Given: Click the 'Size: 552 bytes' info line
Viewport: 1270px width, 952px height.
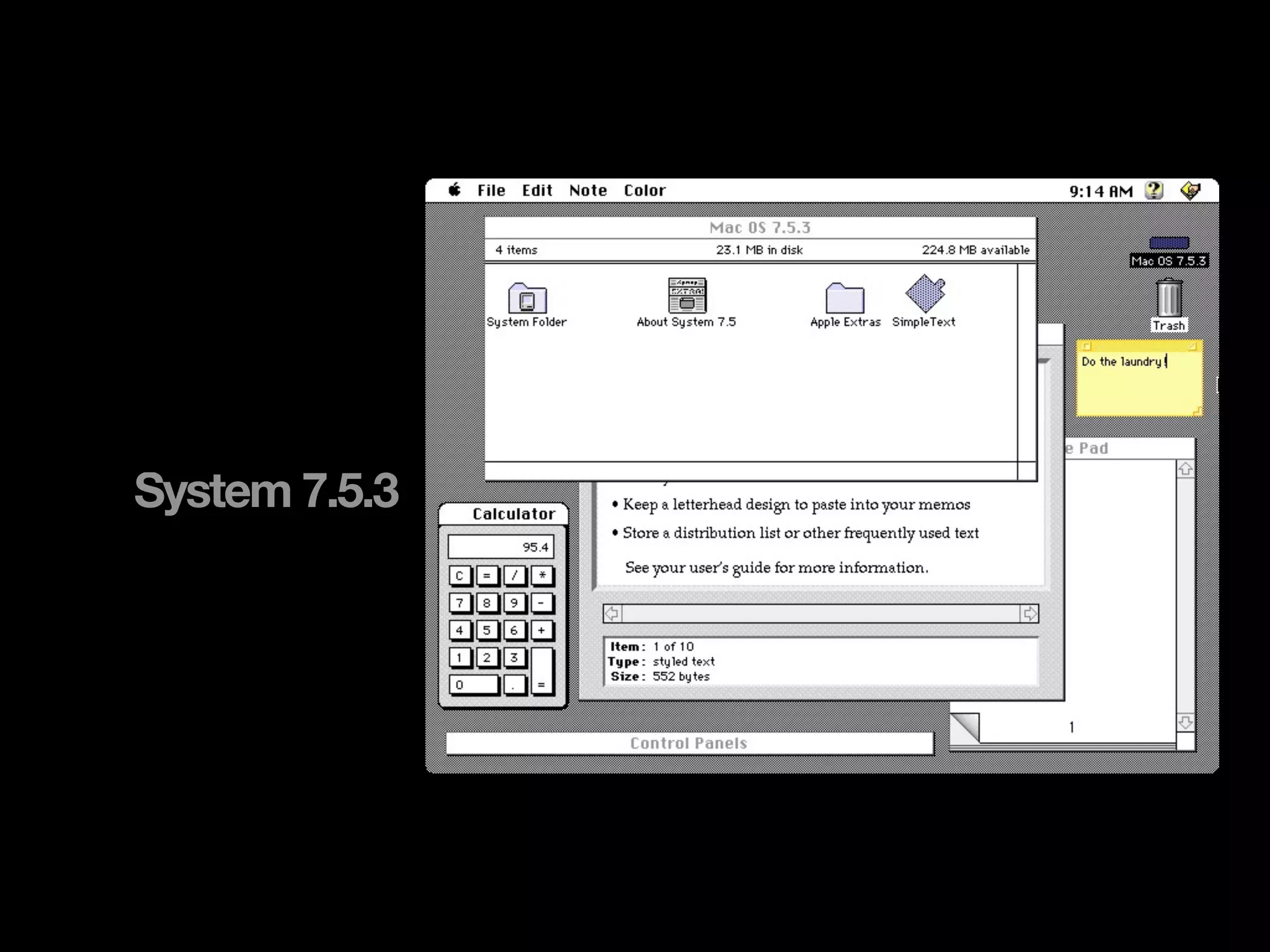Looking at the screenshot, I should coord(660,676).
